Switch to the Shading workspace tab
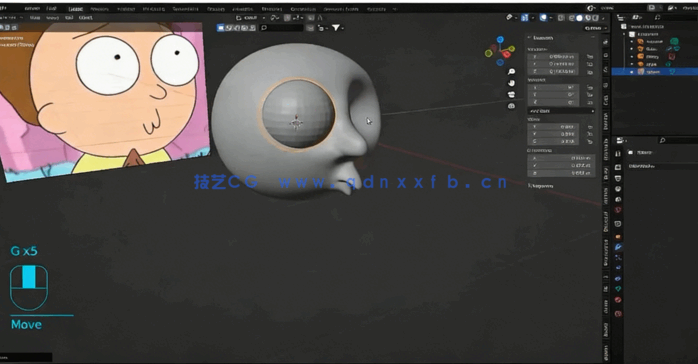The image size is (698, 364). [217, 9]
